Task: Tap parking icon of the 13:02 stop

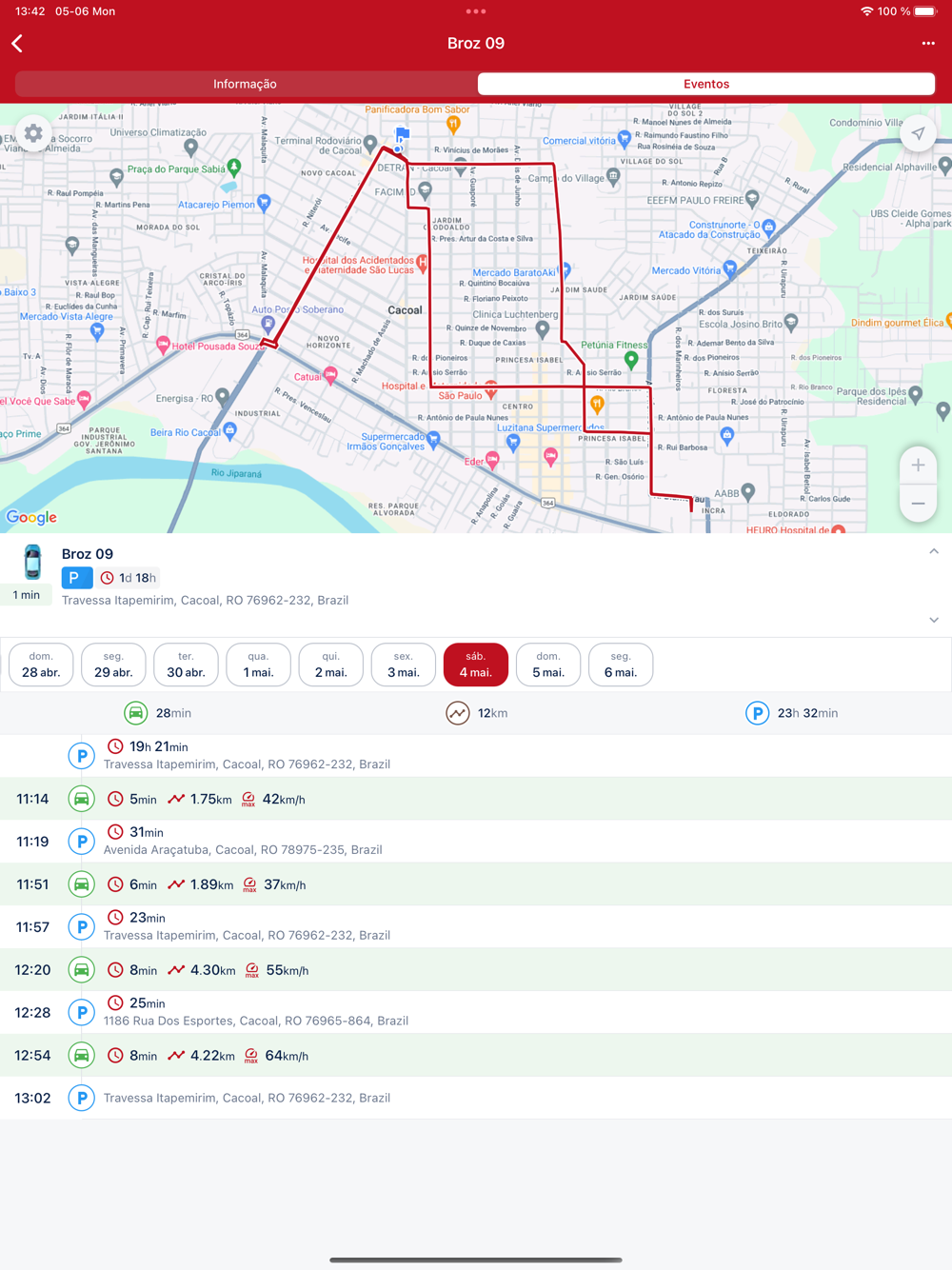Action: (82, 1099)
